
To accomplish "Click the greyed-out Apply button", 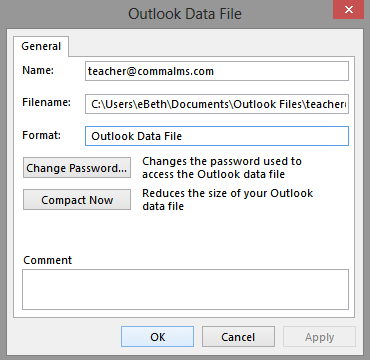I will point(319,337).
